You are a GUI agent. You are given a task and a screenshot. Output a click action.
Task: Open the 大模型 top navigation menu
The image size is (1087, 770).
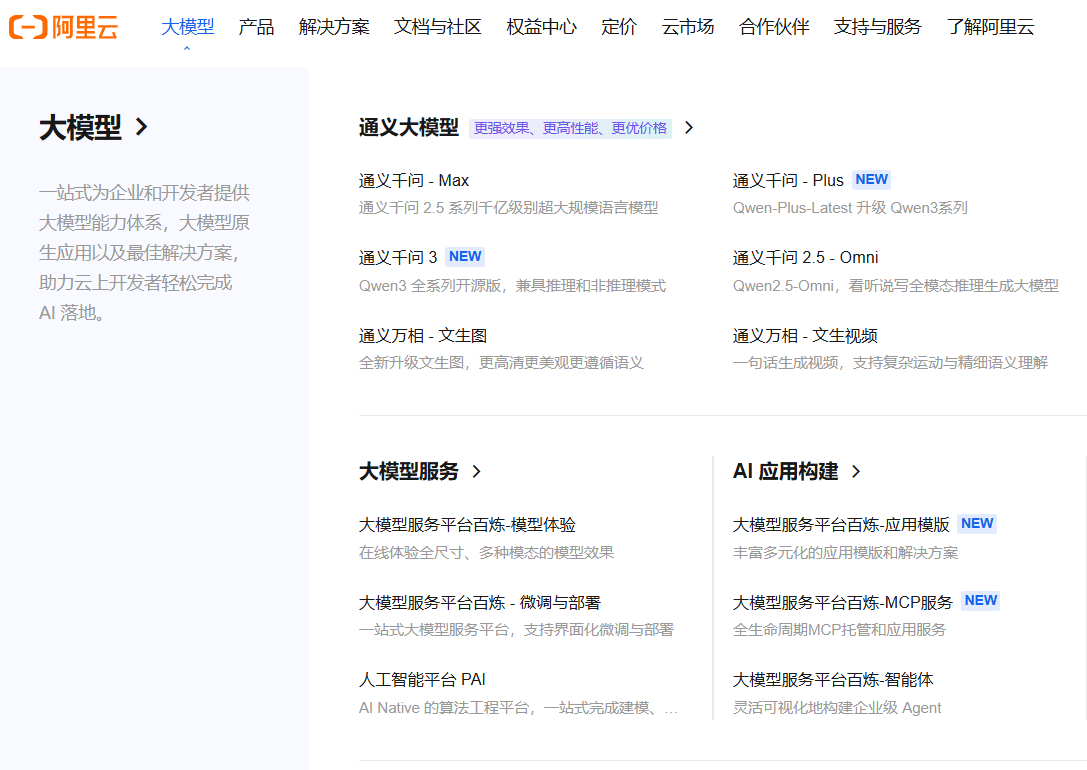point(187,27)
